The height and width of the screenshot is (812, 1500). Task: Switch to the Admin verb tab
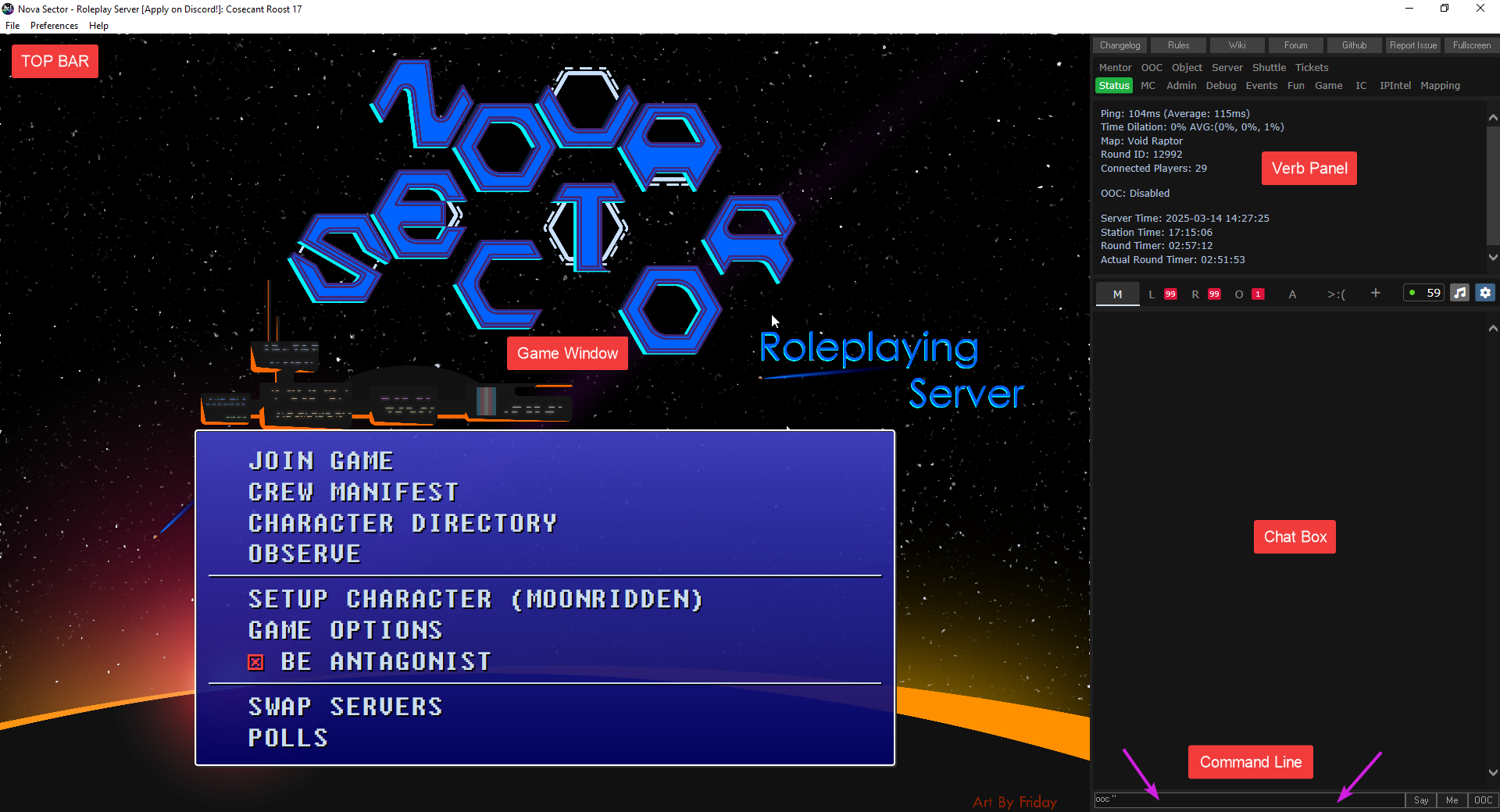point(1181,86)
